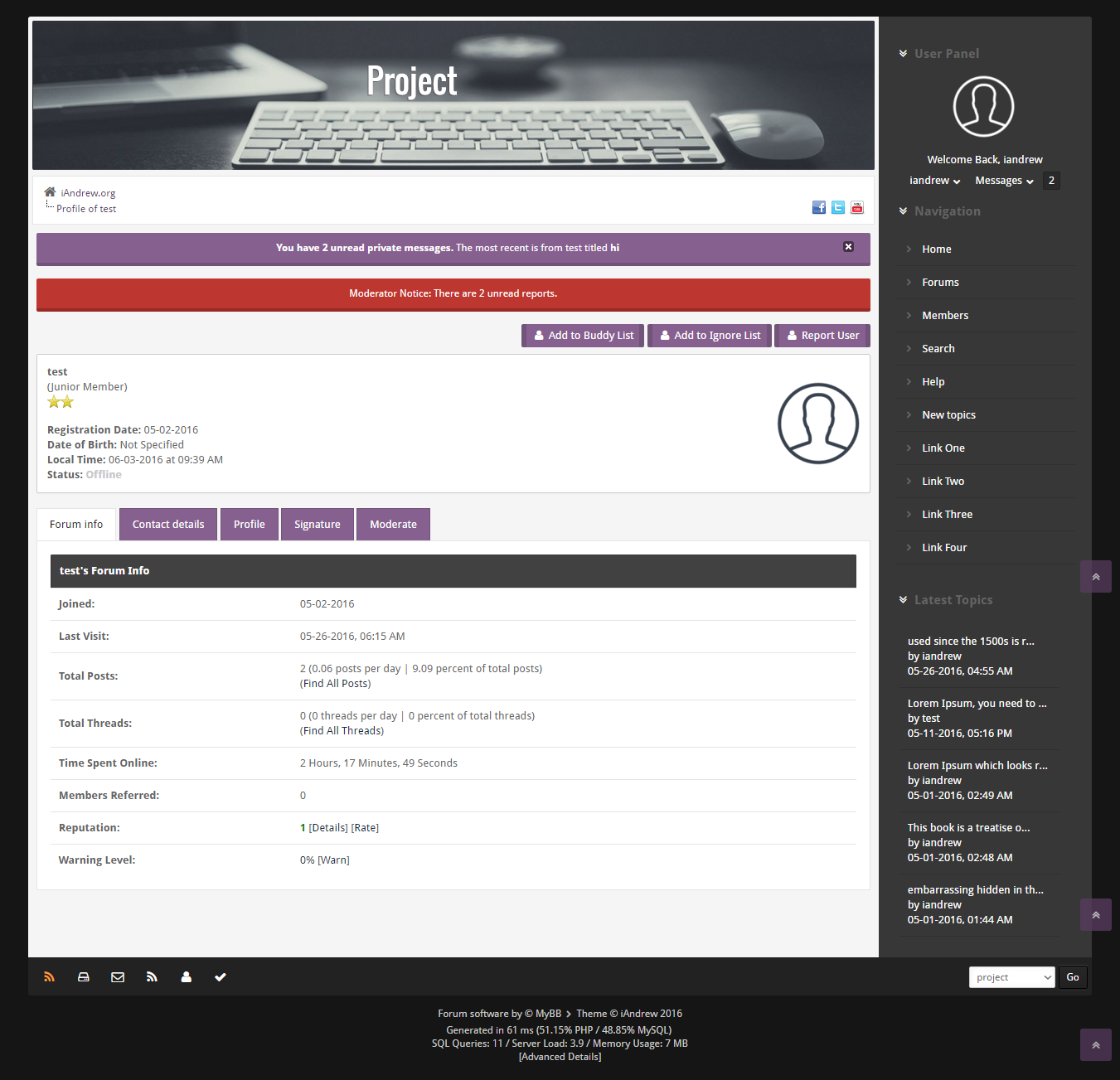Dismiss the unread private messages notice
1120x1080 pixels.
[848, 247]
